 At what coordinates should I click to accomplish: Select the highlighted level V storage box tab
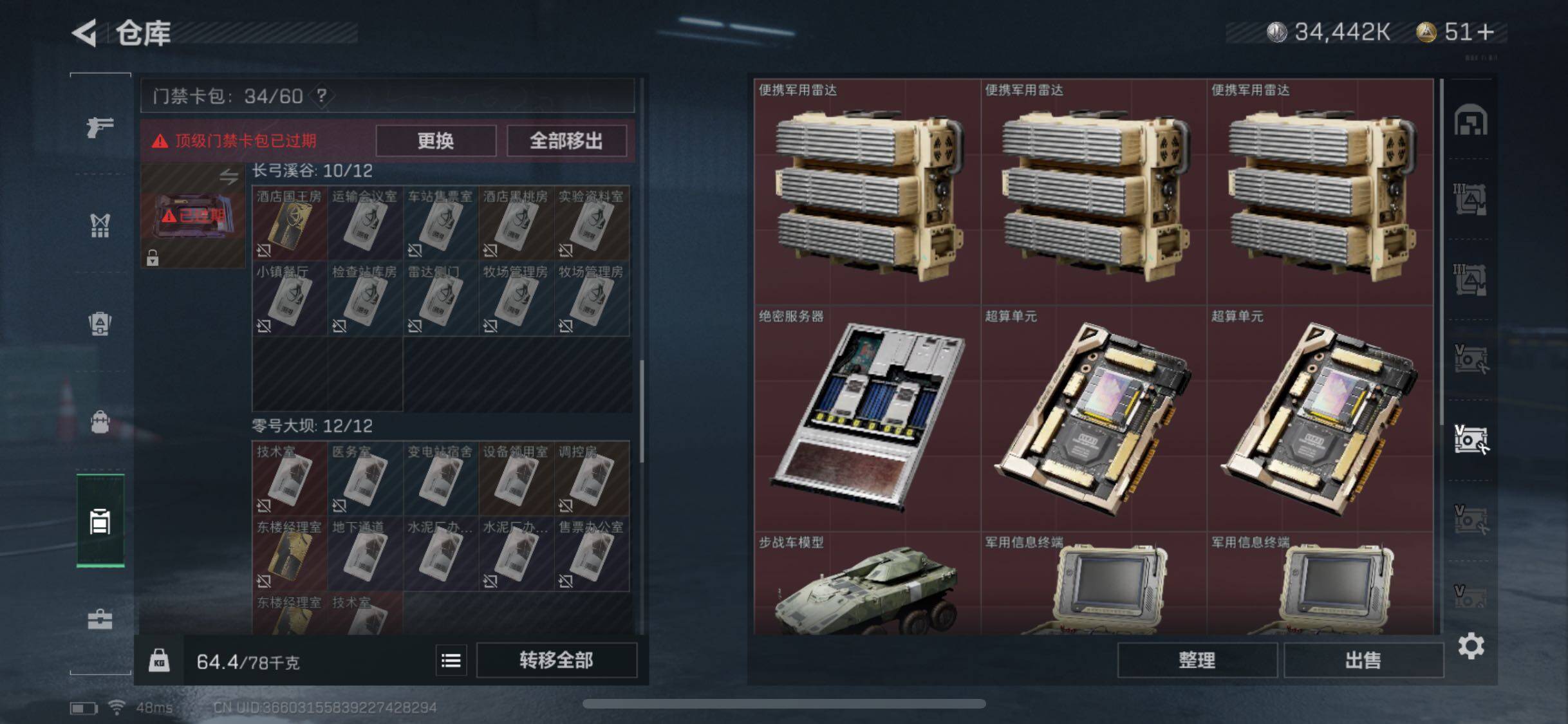click(1471, 440)
